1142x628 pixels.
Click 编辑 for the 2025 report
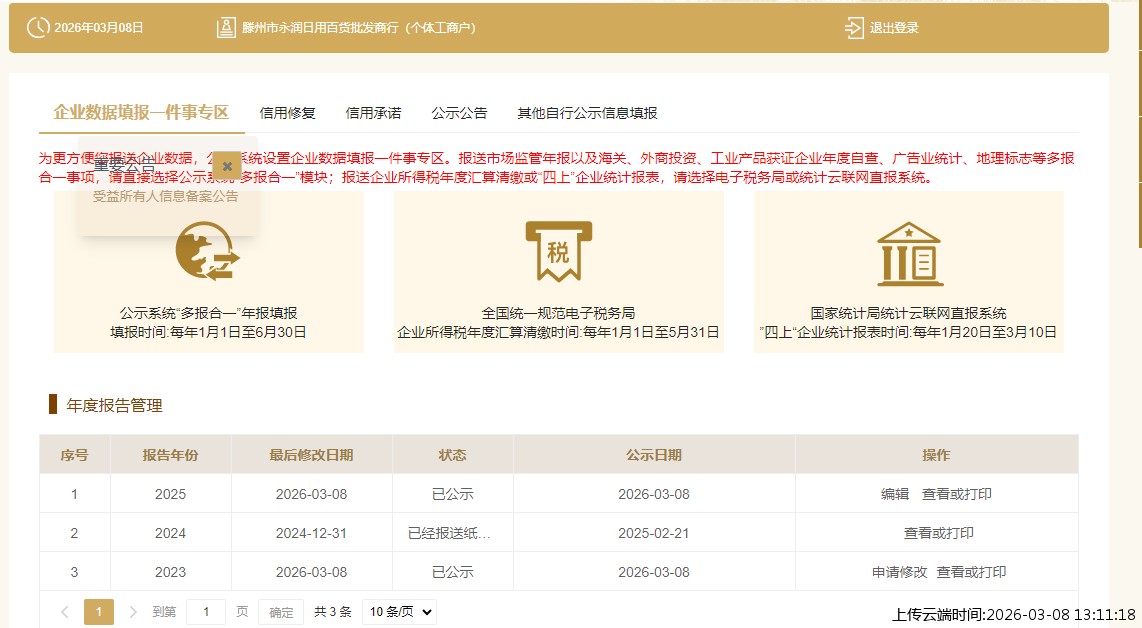point(894,493)
